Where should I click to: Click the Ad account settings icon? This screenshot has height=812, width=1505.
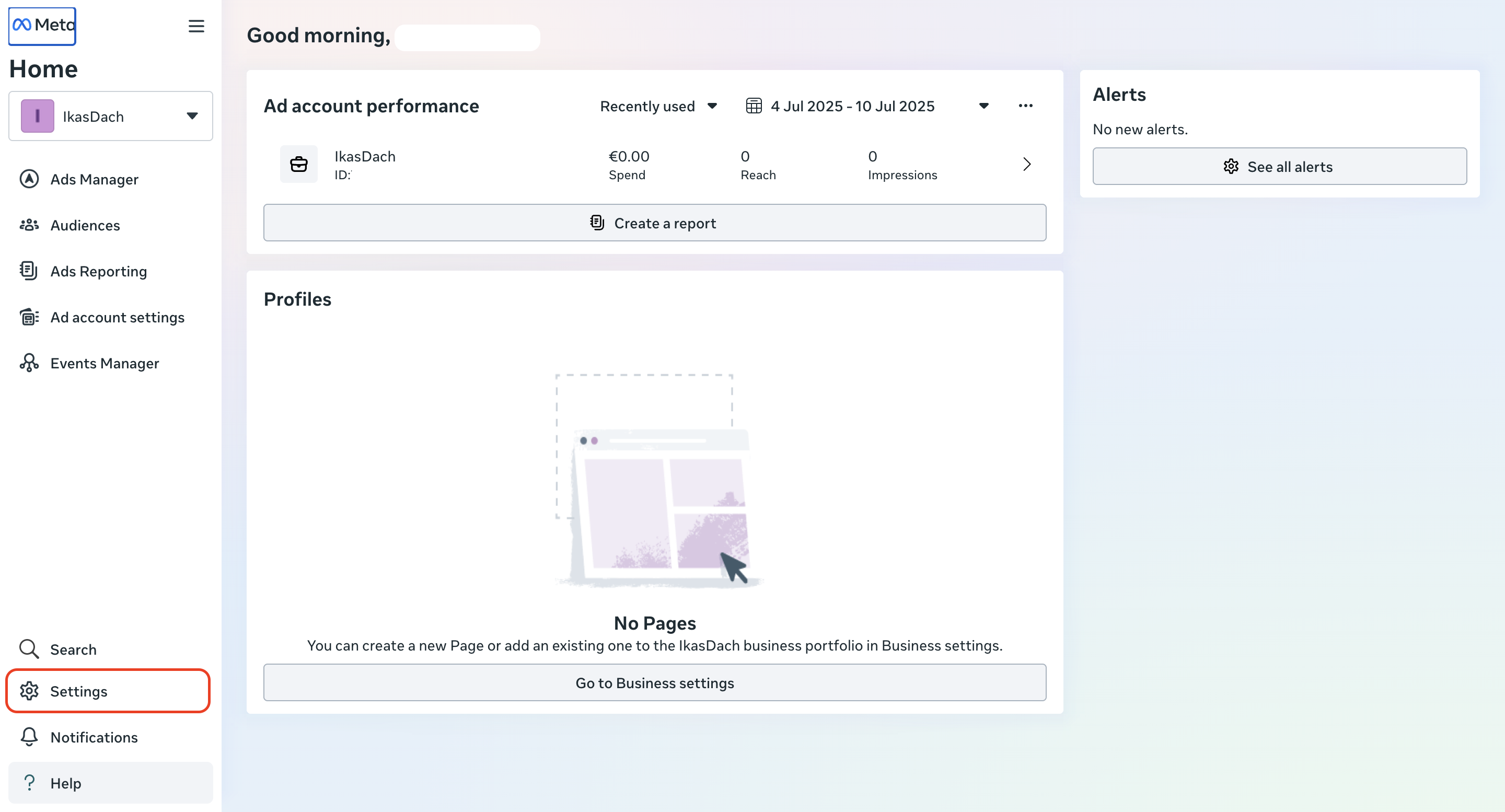[29, 317]
